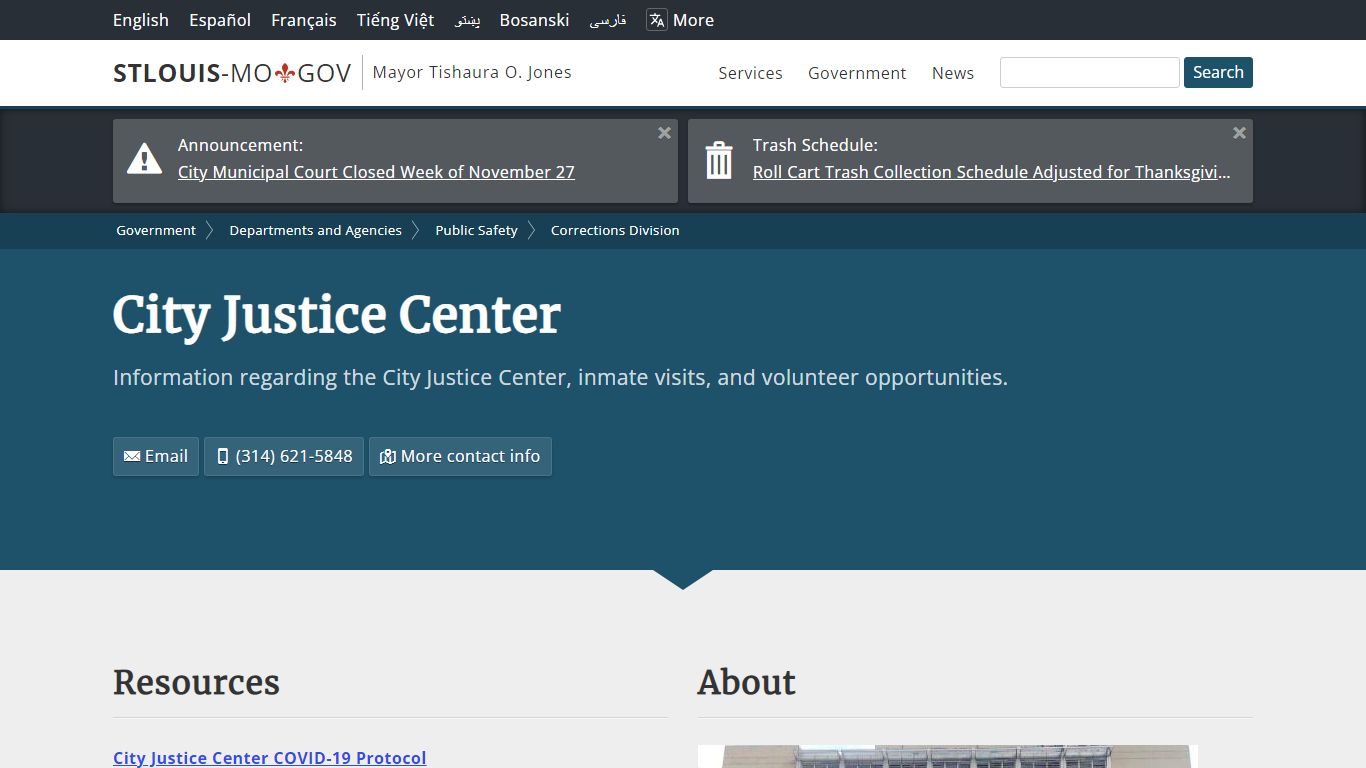
Task: Go to Corrections Division breadcrumb
Action: point(615,230)
